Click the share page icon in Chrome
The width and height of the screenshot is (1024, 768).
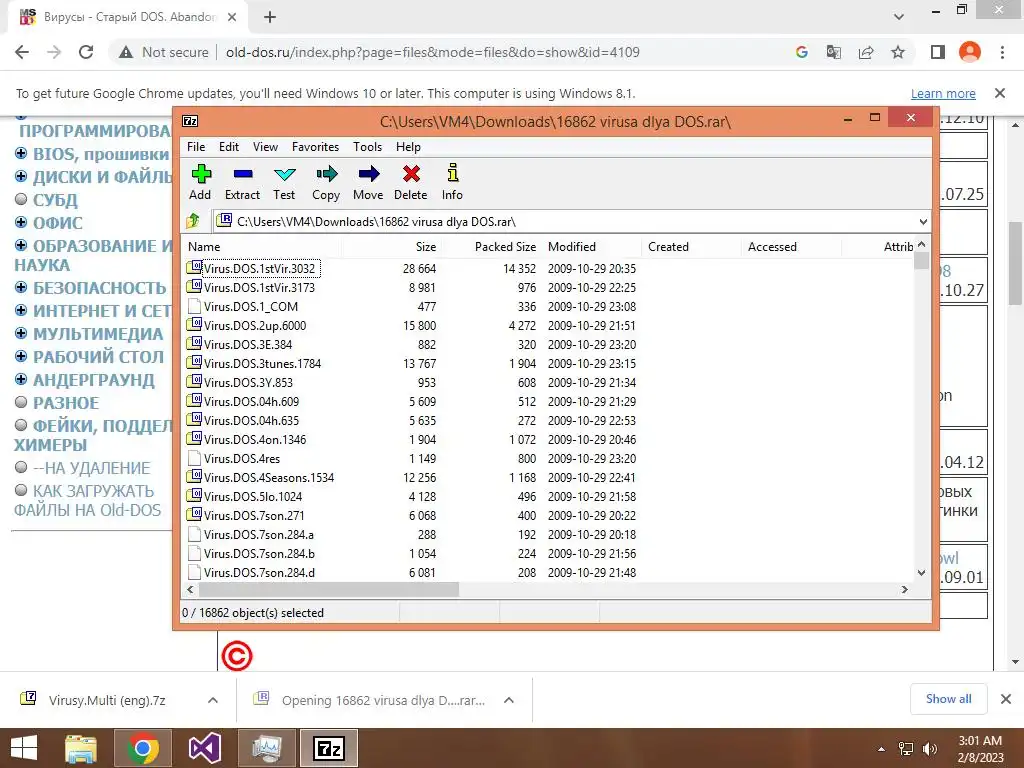click(866, 52)
